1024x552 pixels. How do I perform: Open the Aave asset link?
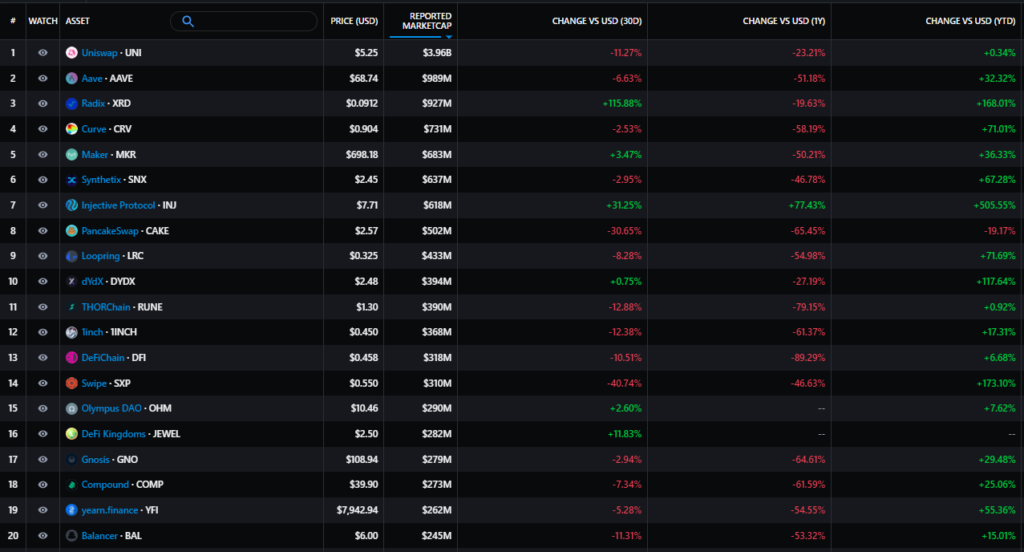[x=91, y=78]
